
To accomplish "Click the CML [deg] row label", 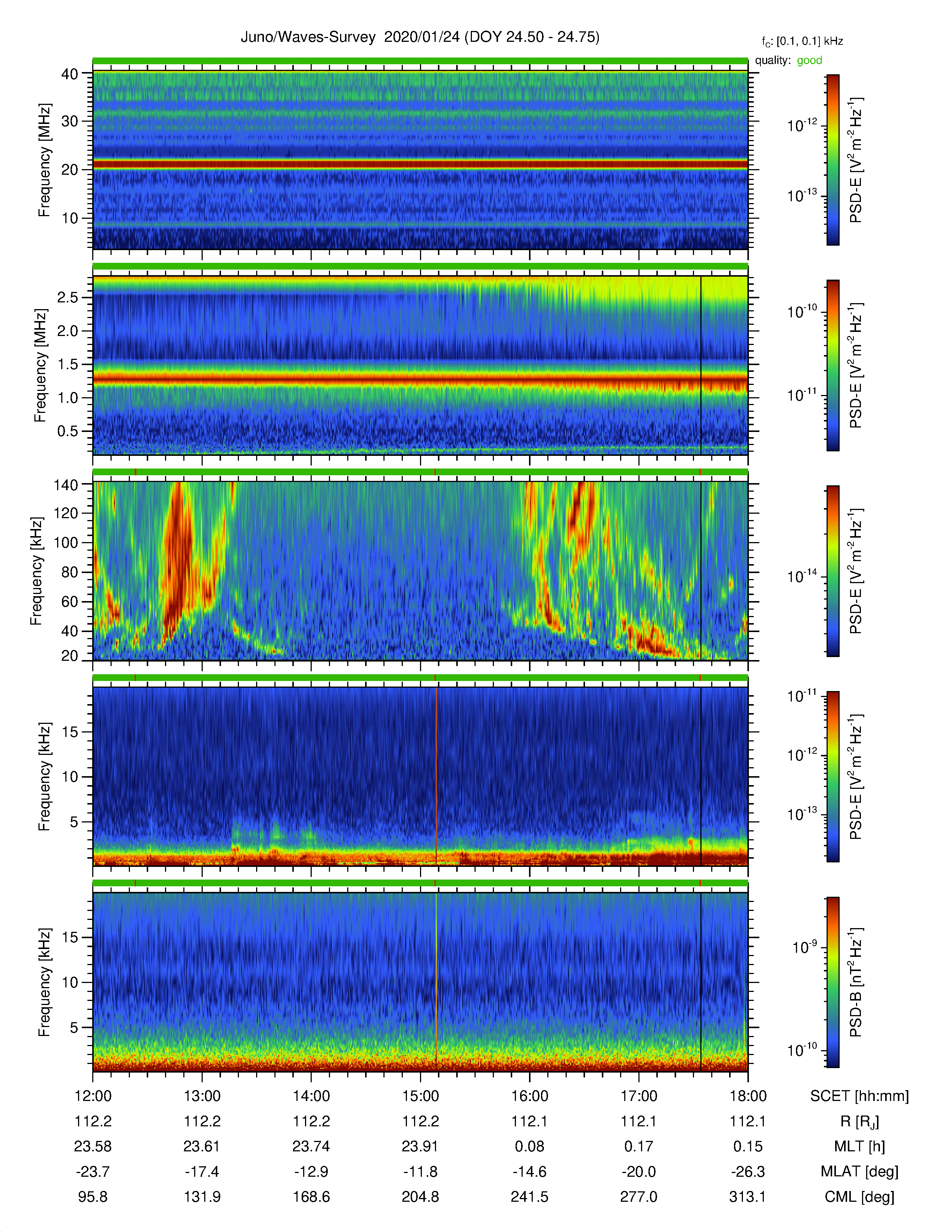I will coord(859,1197).
